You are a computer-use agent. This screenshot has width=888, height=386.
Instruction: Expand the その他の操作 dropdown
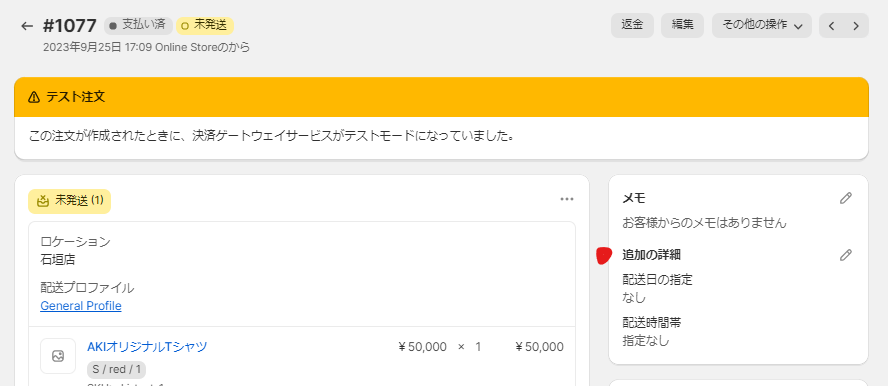pyautogui.click(x=762, y=25)
